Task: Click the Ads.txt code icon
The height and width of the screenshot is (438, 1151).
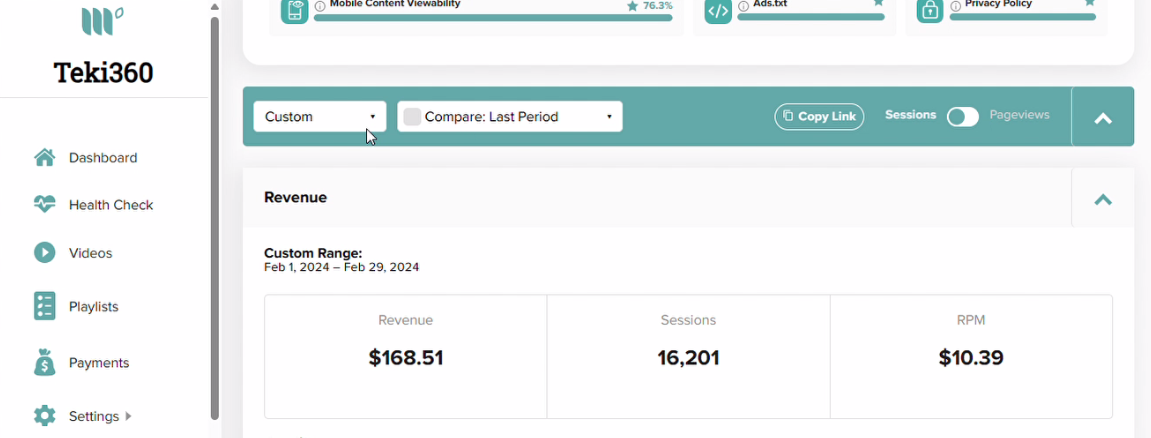Action: point(718,10)
